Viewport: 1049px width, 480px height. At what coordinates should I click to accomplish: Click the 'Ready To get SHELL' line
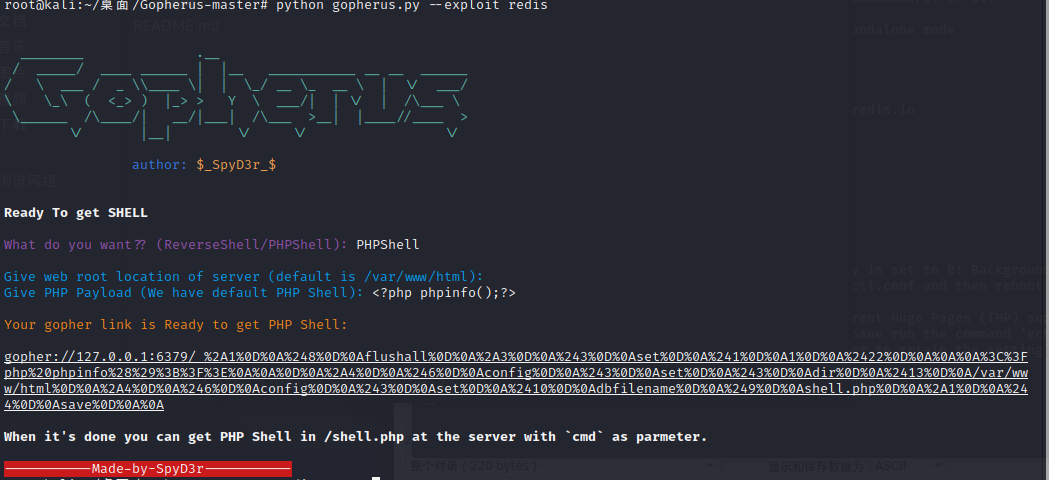(x=76, y=213)
